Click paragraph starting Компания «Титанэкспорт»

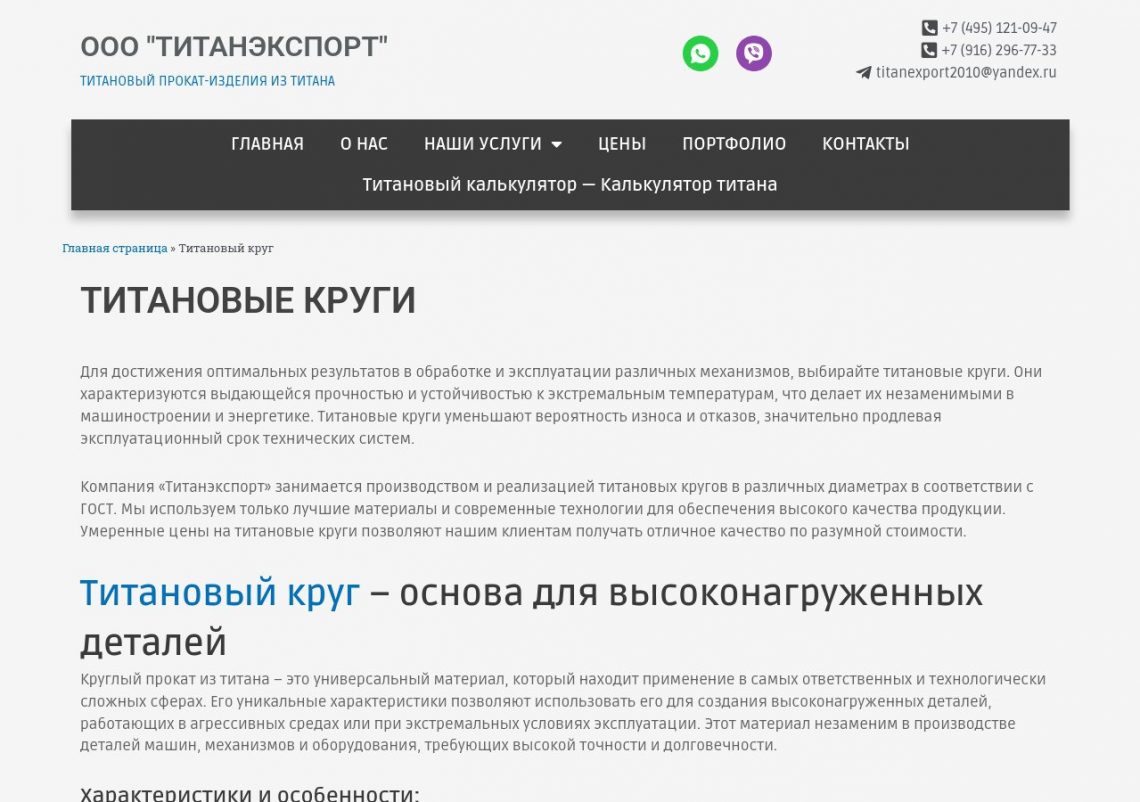pyautogui.click(x=557, y=508)
